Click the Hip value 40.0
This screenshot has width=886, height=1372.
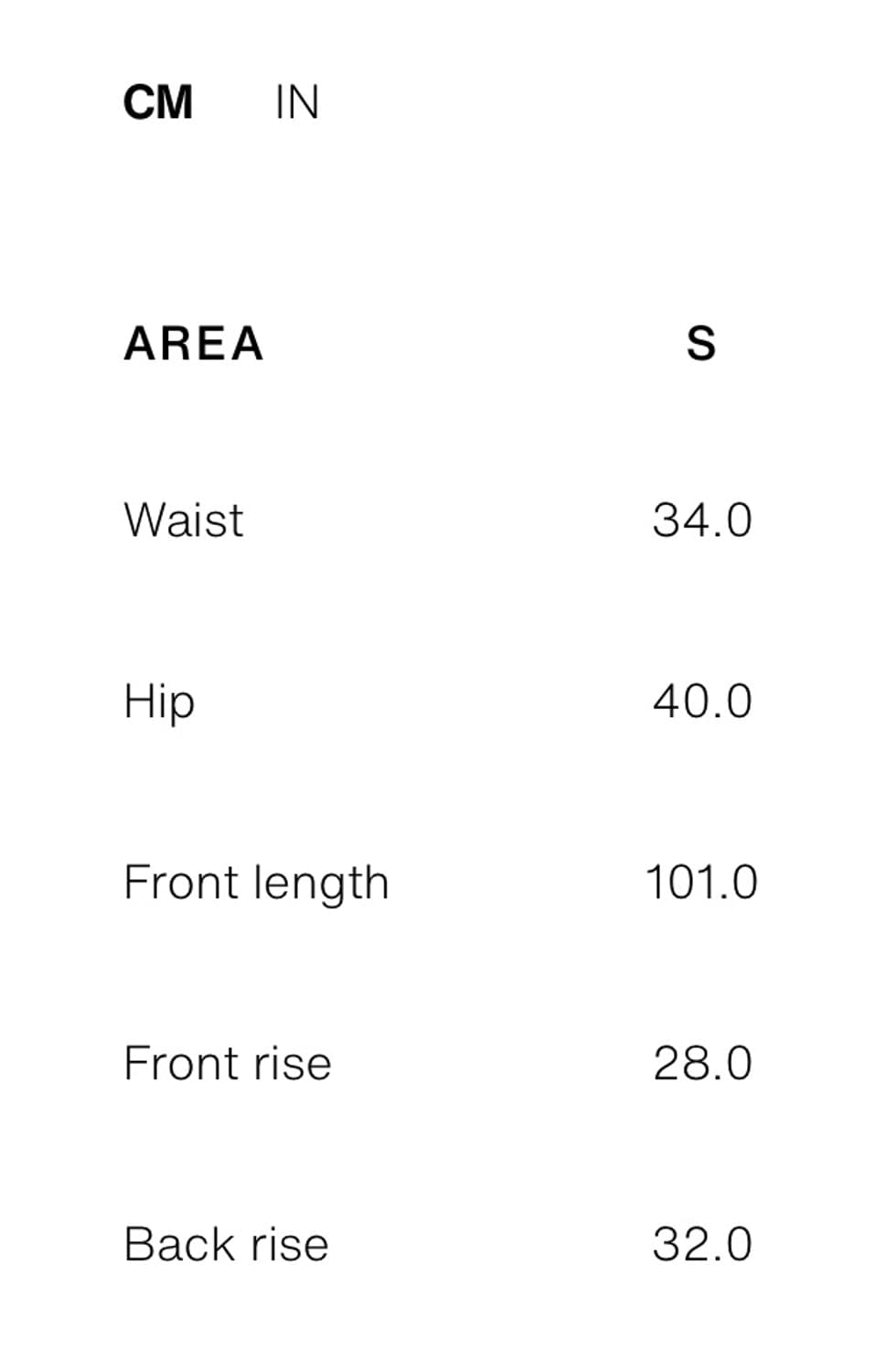pos(702,702)
